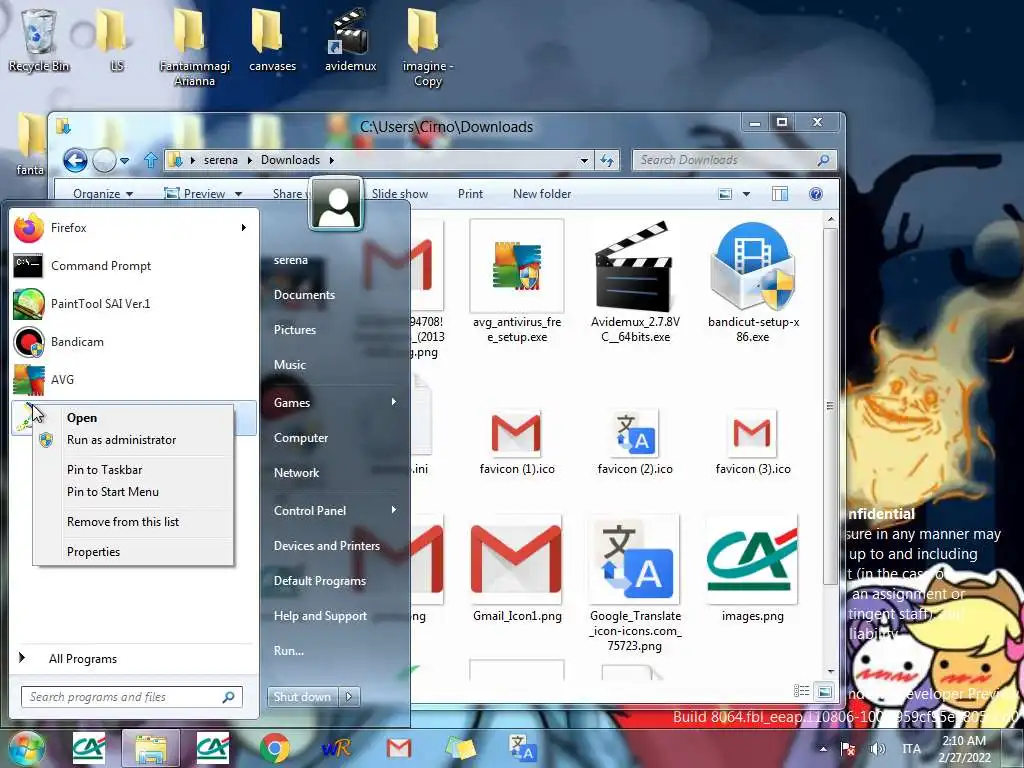
Task: Click the volume icon in system tray
Action: 878,749
